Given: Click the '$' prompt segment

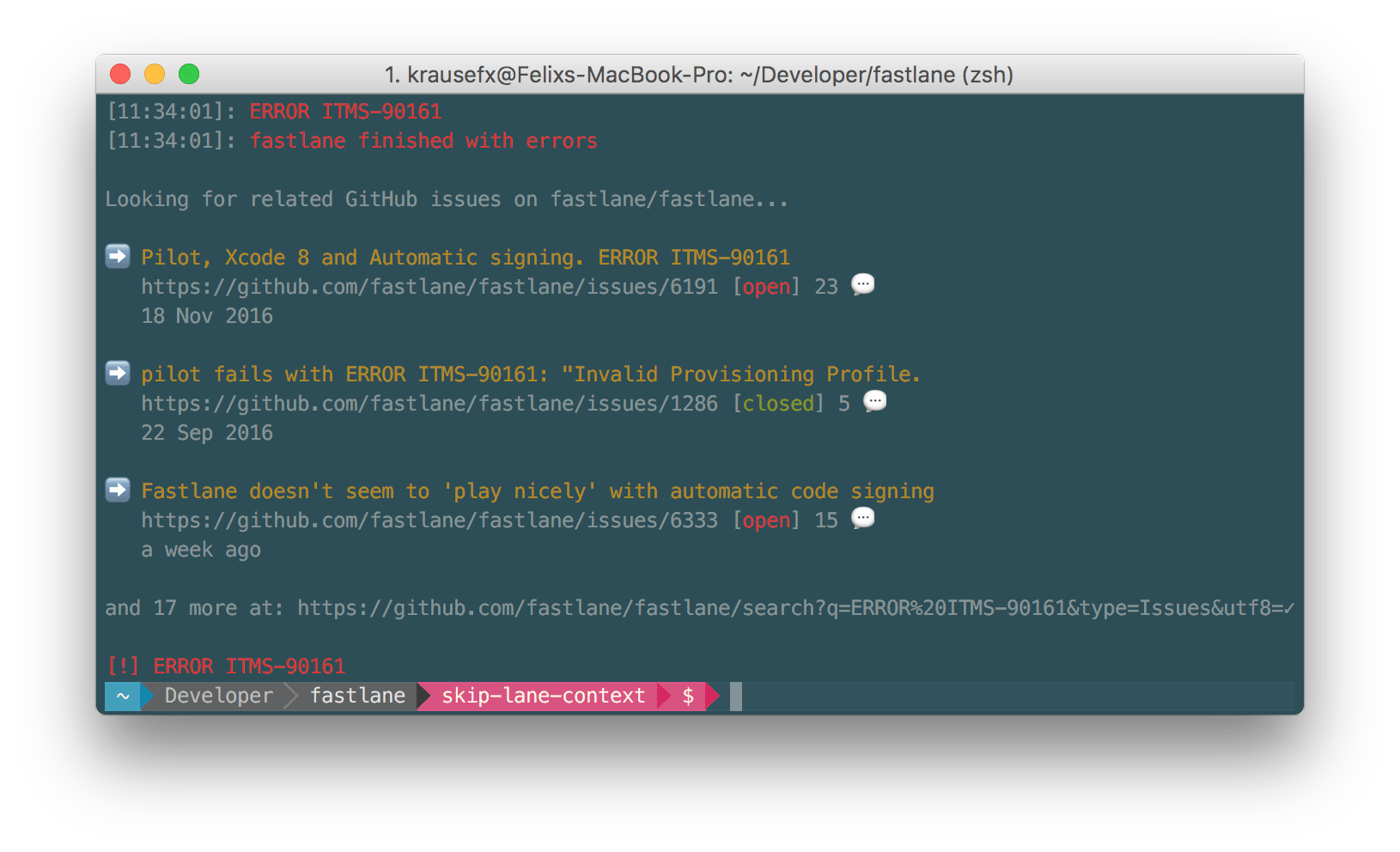Looking at the screenshot, I should [x=688, y=696].
